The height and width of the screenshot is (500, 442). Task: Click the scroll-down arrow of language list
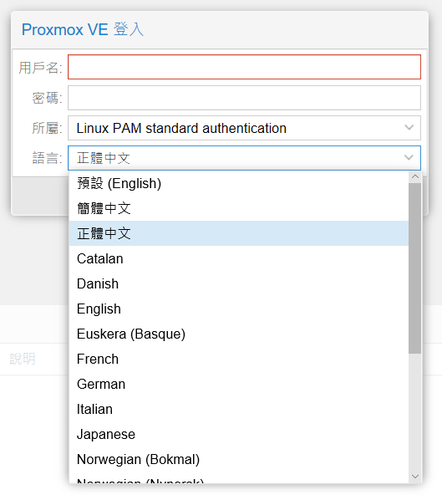pos(415,477)
